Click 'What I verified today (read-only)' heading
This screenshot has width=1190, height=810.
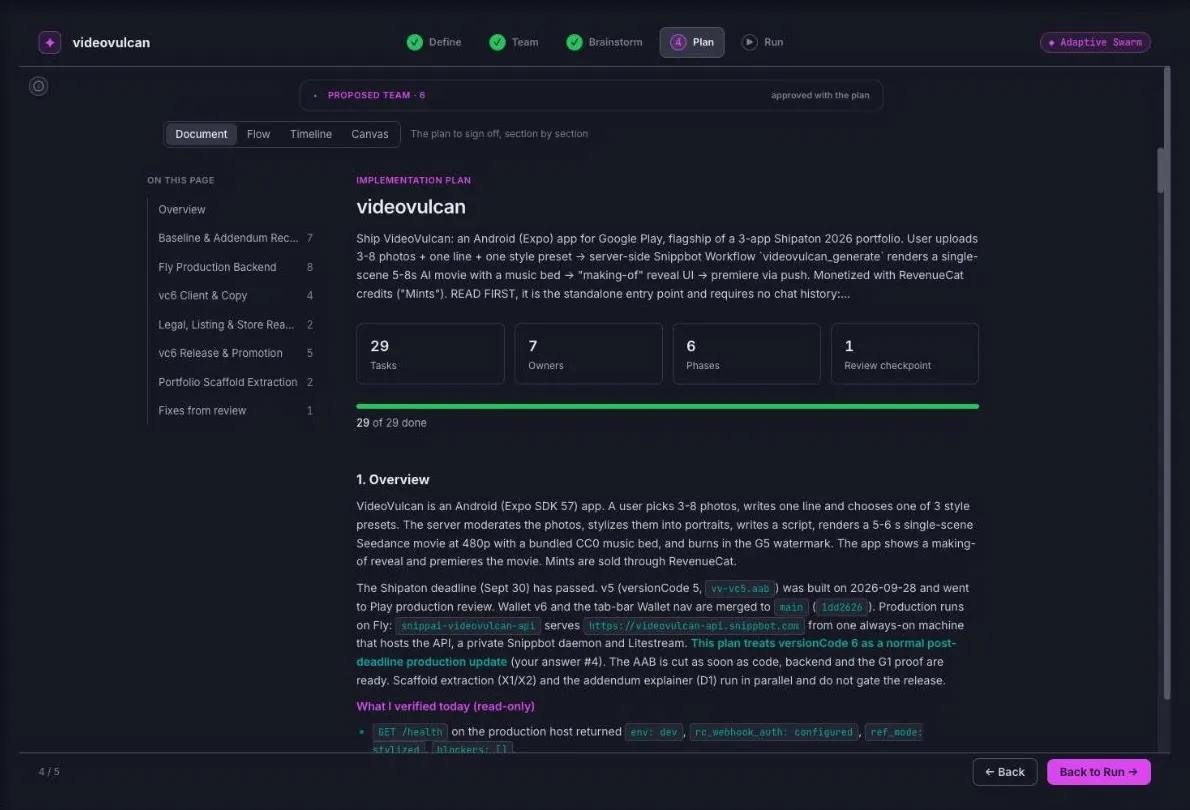click(445, 707)
